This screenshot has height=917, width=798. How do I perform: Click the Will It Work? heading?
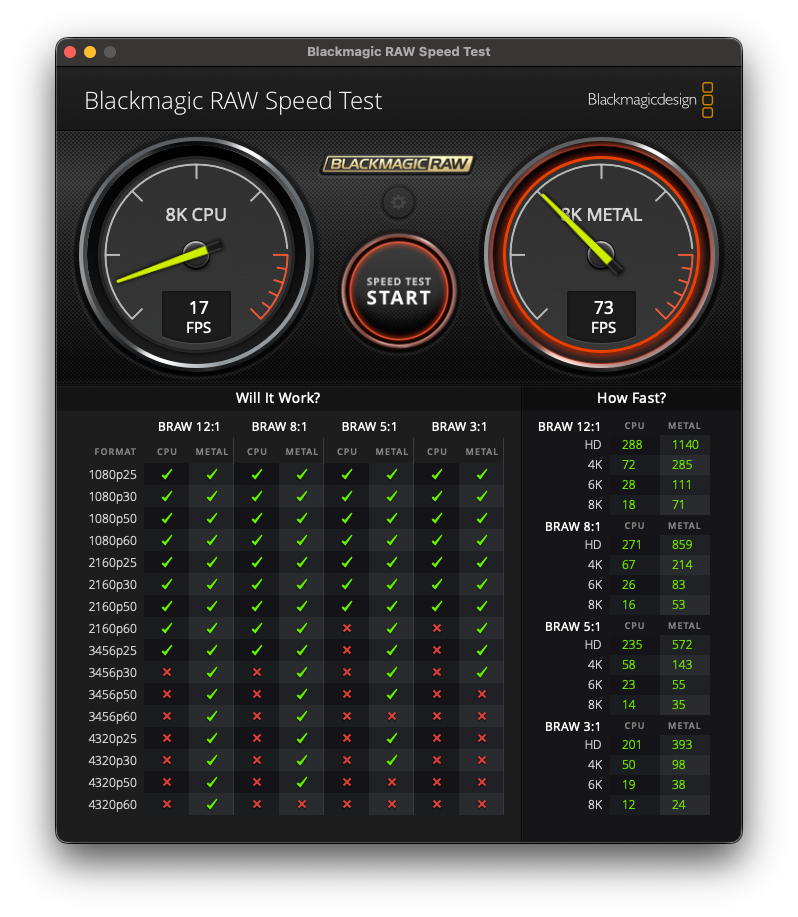tap(278, 398)
